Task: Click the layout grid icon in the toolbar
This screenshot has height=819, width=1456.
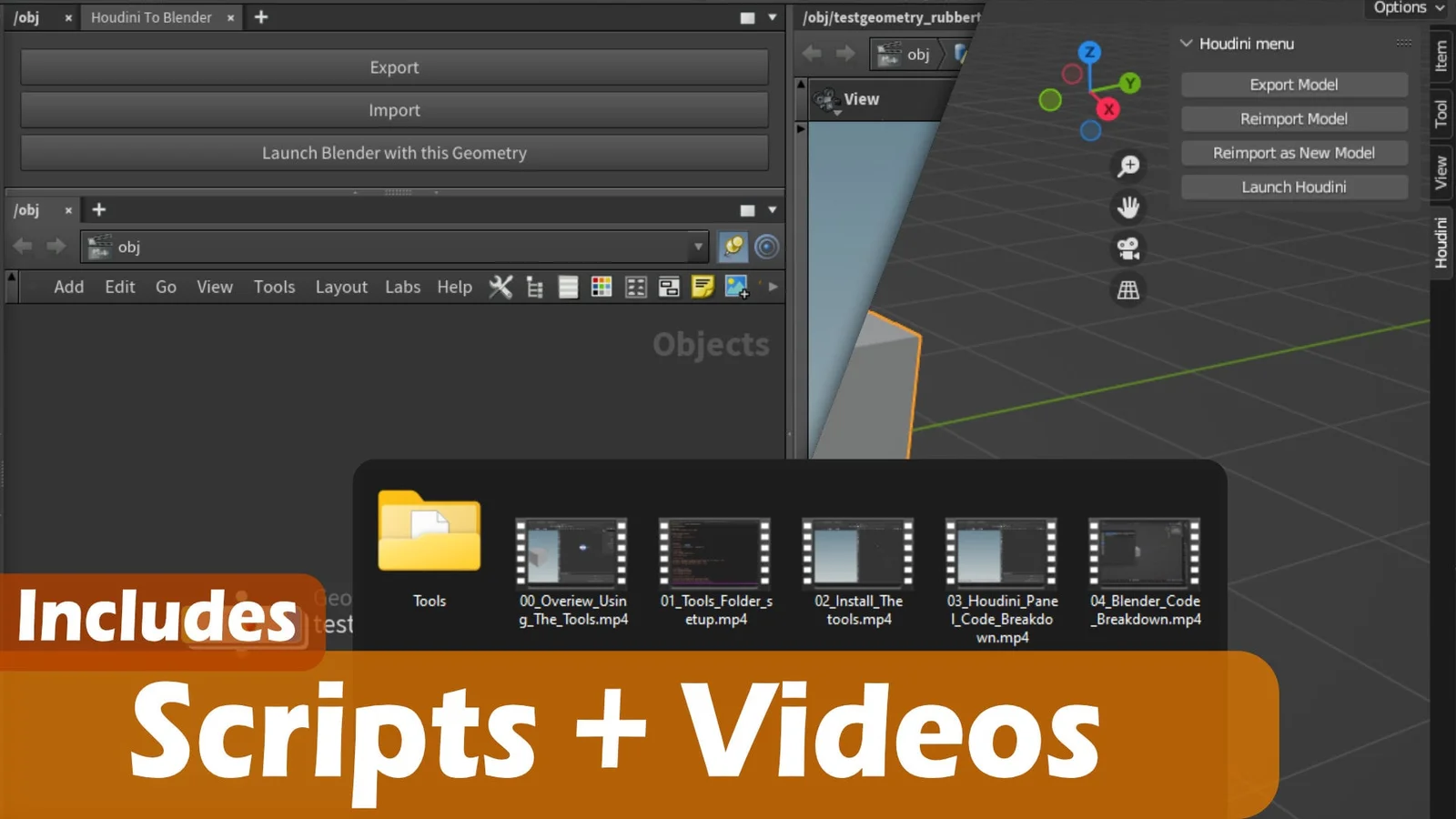Action: coord(635,287)
